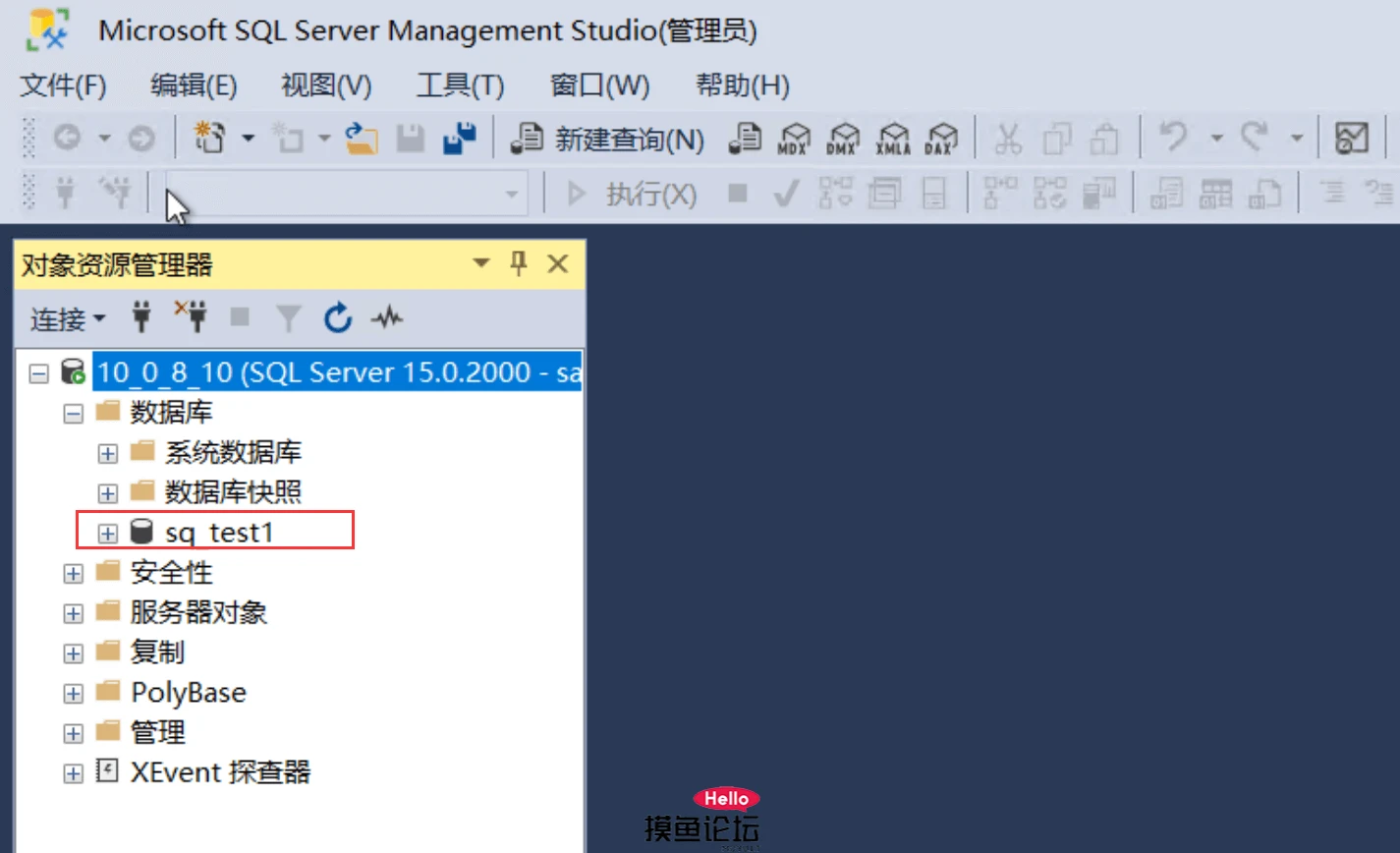Click the Display Estimated Execution Plan icon
Image resolution: width=1400 pixels, height=853 pixels.
(835, 193)
